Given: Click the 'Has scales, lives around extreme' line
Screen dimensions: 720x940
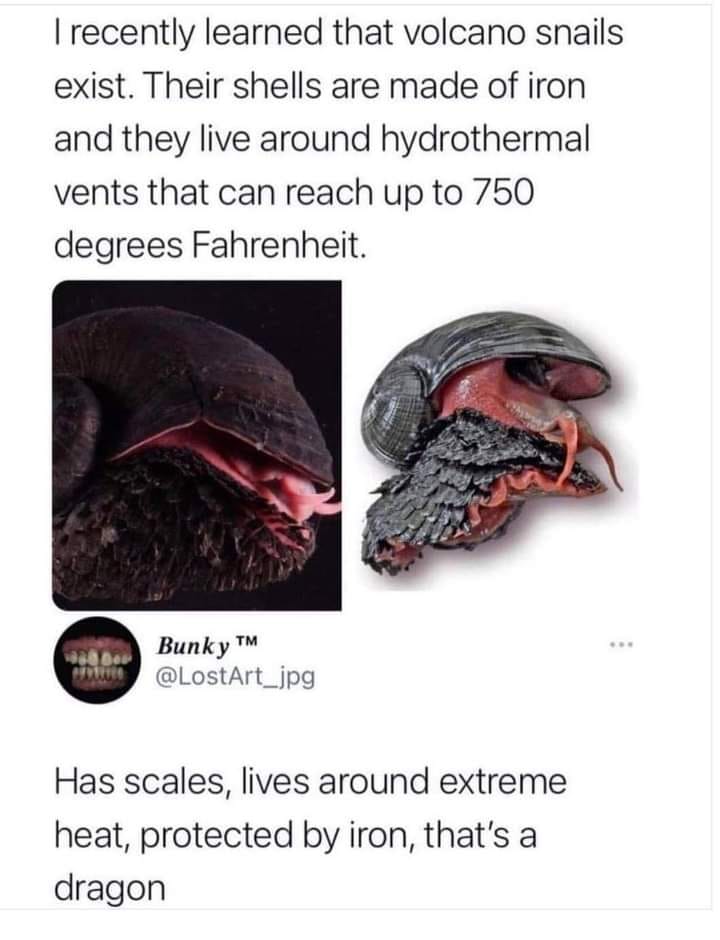Looking at the screenshot, I should pyautogui.click(x=311, y=783).
